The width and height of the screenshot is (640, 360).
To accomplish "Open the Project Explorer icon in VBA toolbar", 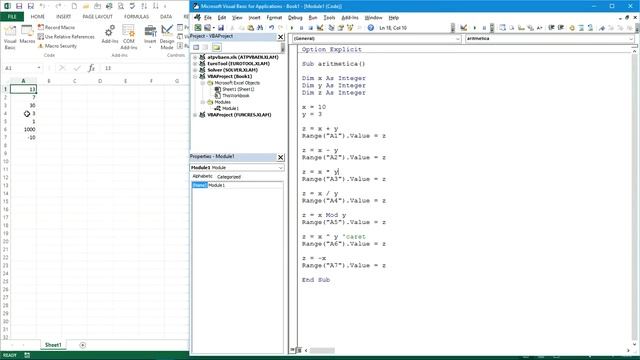I will (331, 28).
